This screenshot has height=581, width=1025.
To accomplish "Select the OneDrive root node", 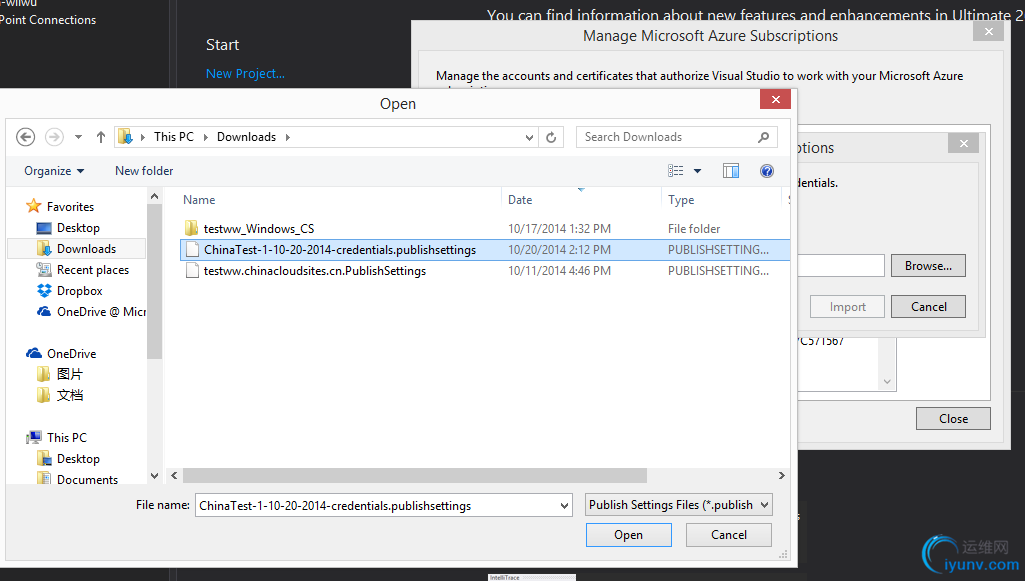I will click(x=71, y=354).
